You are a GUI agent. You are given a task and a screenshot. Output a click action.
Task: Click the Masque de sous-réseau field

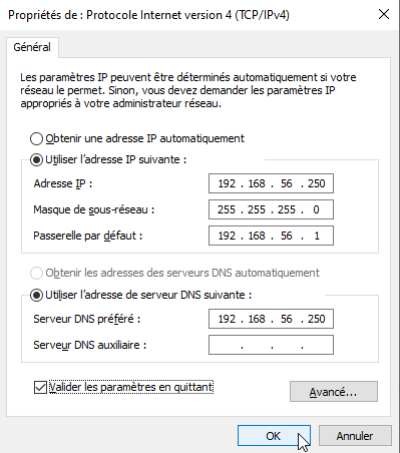click(x=271, y=209)
